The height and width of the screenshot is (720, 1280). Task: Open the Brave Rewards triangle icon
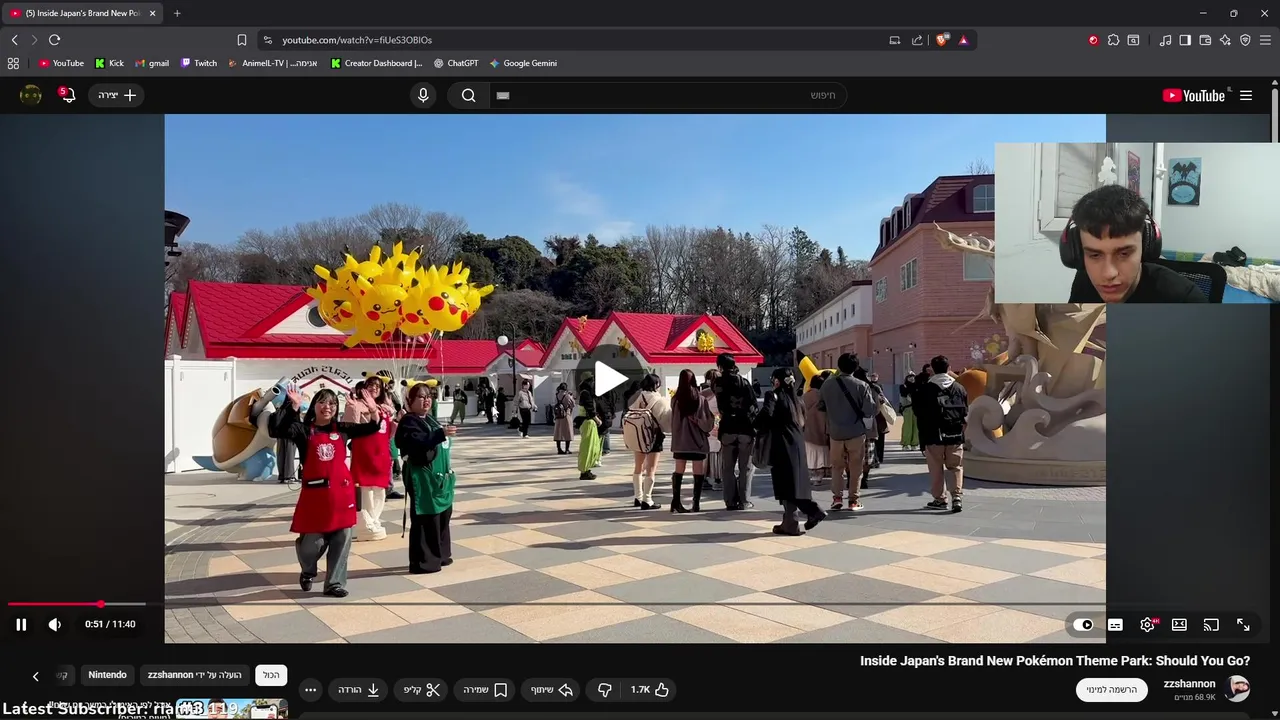coord(963,40)
